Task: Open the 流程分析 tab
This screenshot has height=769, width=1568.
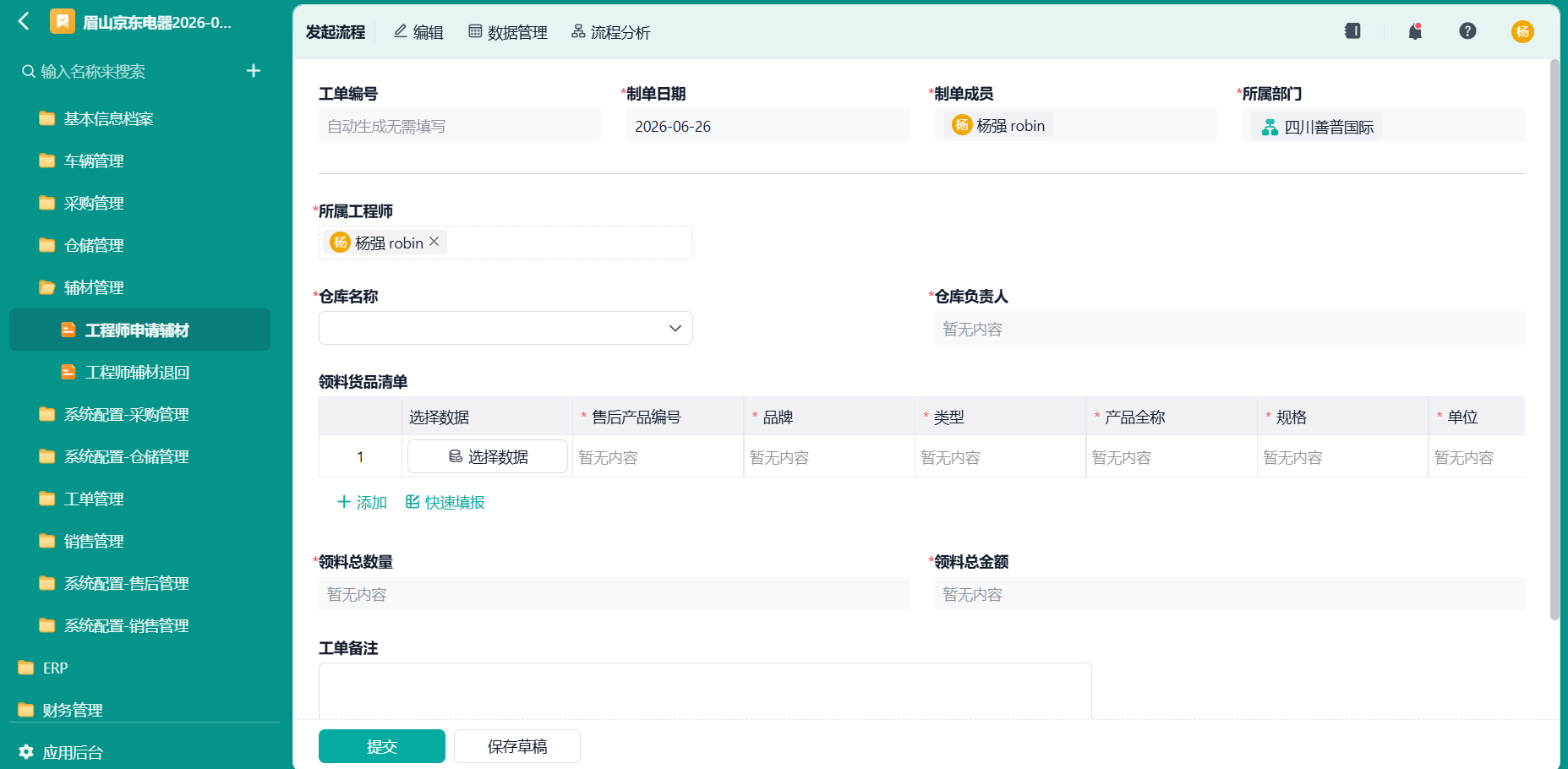Action: pos(610,32)
